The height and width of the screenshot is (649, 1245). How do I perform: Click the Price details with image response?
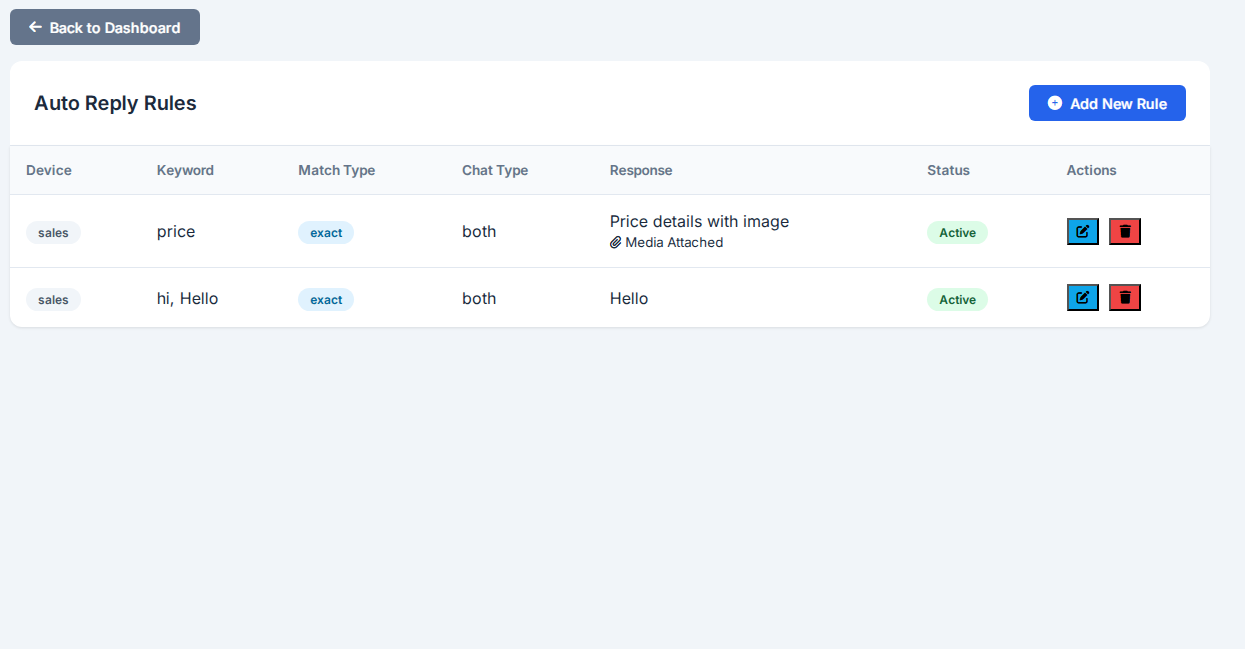pyautogui.click(x=699, y=222)
